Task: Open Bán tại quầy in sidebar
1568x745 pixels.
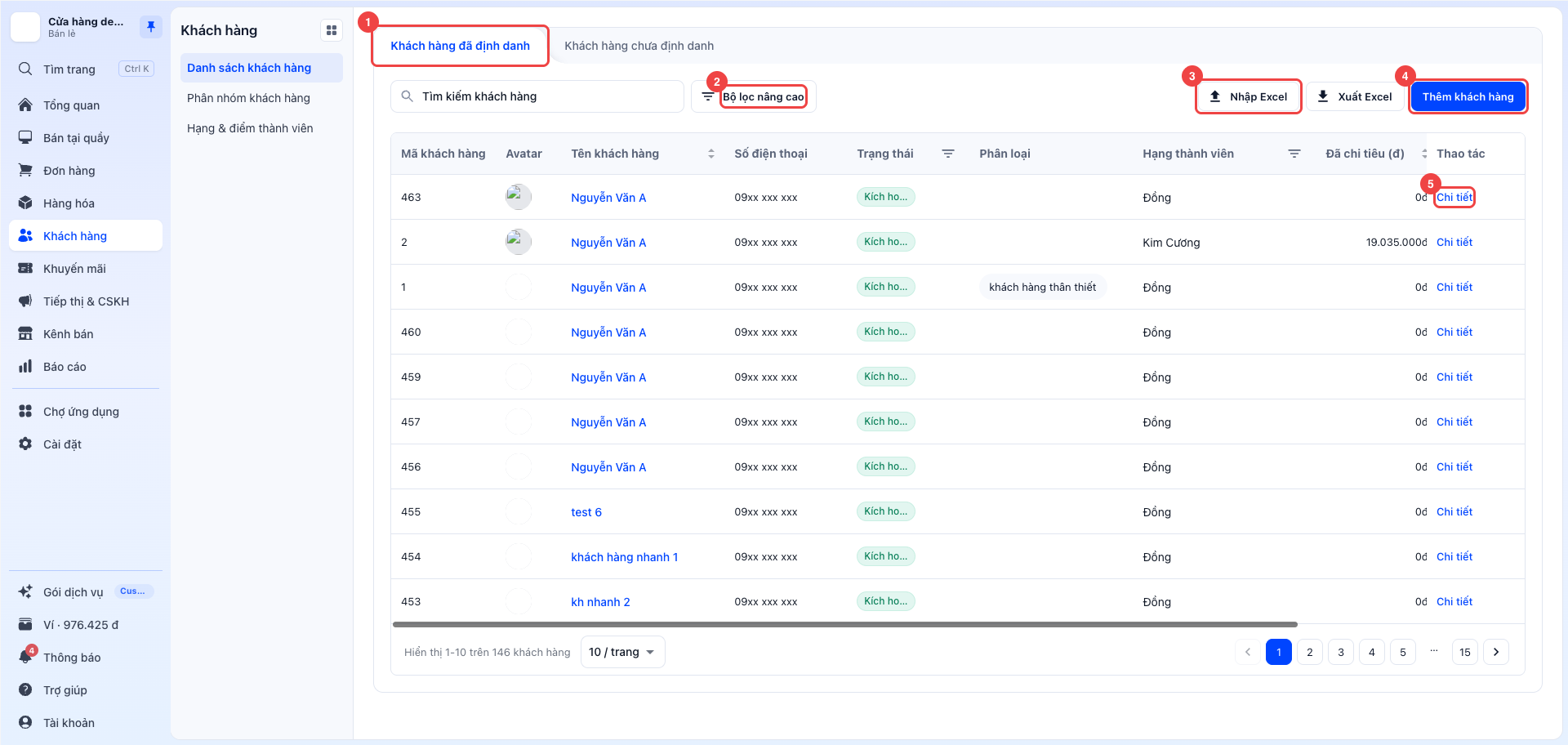Action: pyautogui.click(x=86, y=138)
